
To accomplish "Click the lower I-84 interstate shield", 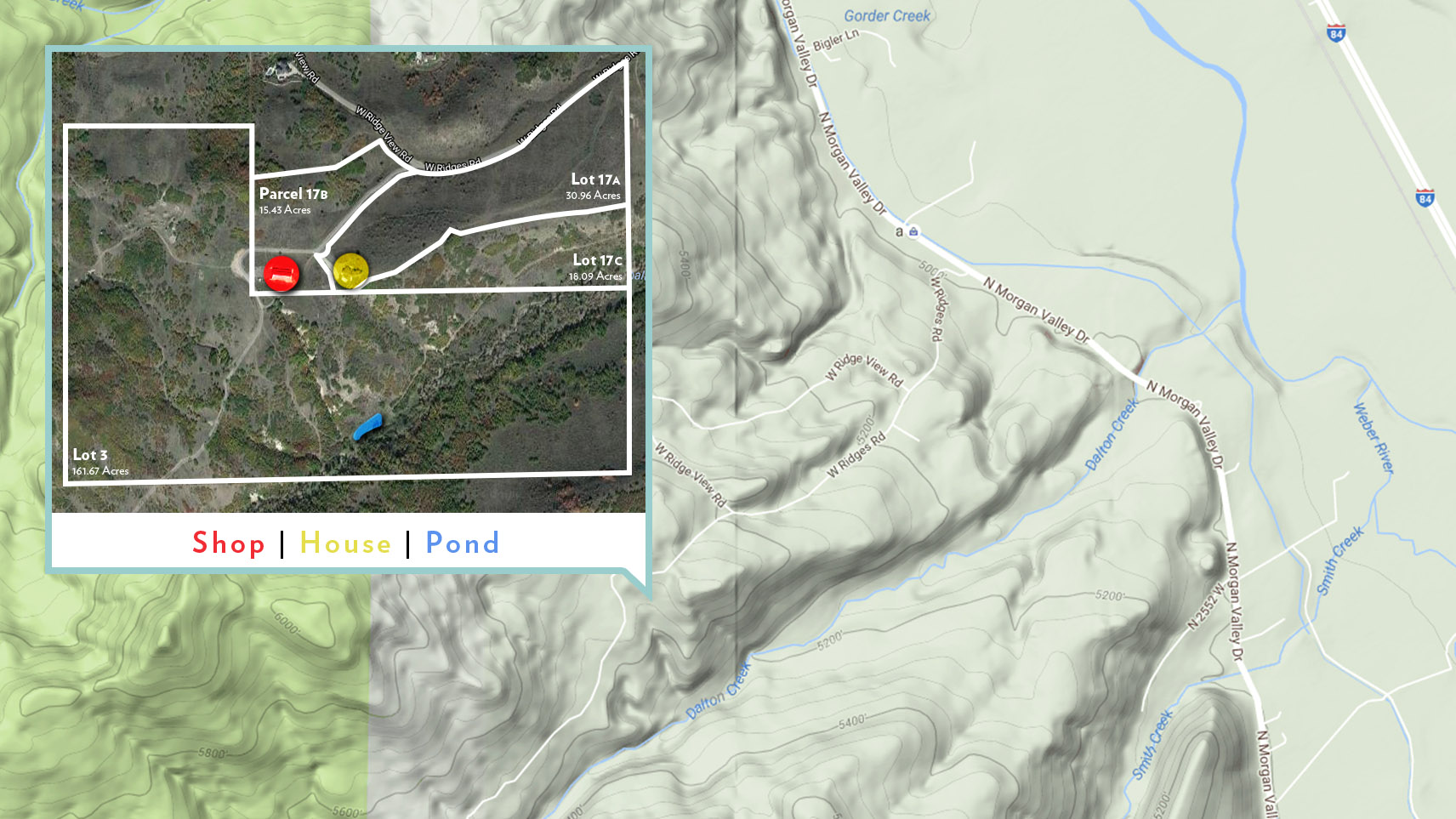I will tap(1425, 197).
